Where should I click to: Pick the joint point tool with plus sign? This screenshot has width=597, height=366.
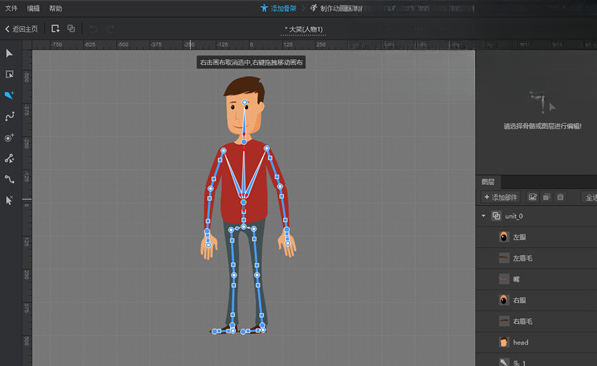click(x=9, y=137)
